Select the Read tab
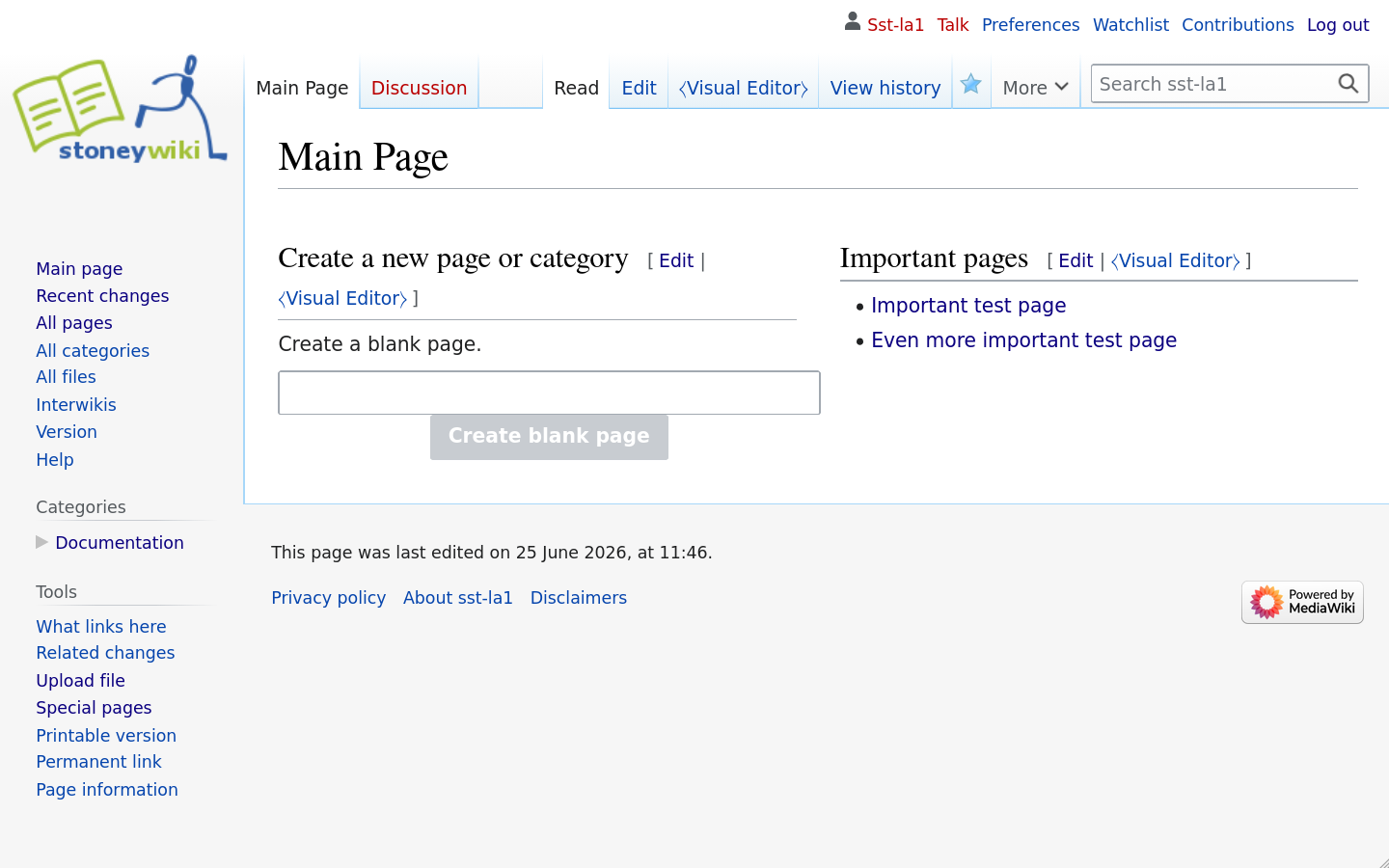The width and height of the screenshot is (1389, 868). (576, 88)
